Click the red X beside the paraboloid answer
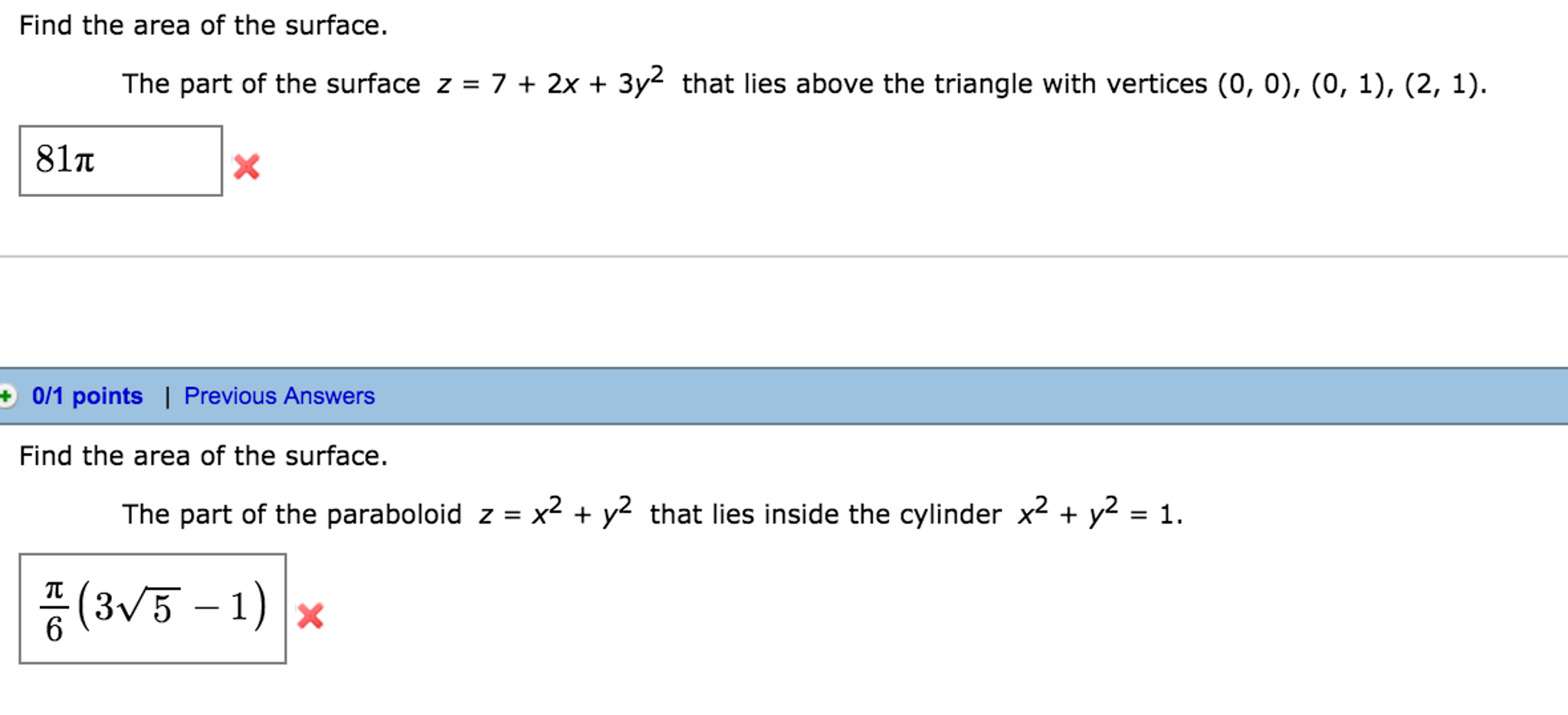1568x715 pixels. pyautogui.click(x=310, y=615)
